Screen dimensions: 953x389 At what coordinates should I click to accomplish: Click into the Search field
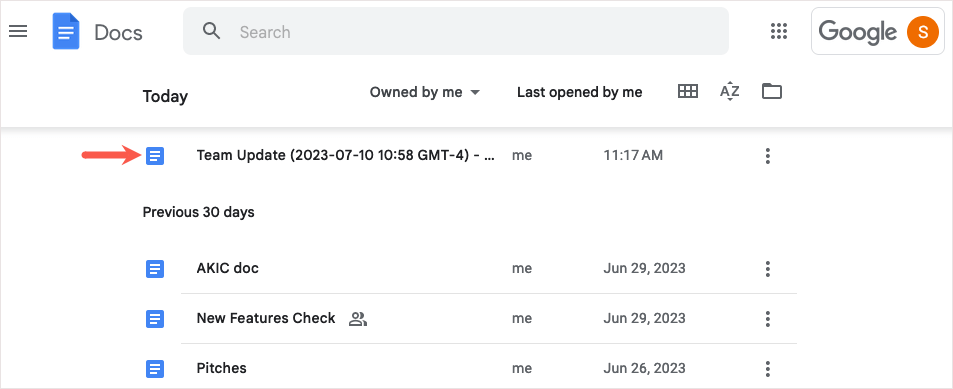(x=456, y=32)
